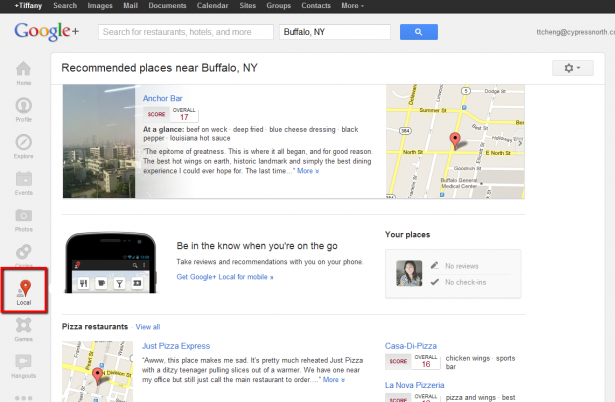This screenshot has width=615, height=402.
Task: Open the Anchor Bar street map
Action: pos(455,141)
